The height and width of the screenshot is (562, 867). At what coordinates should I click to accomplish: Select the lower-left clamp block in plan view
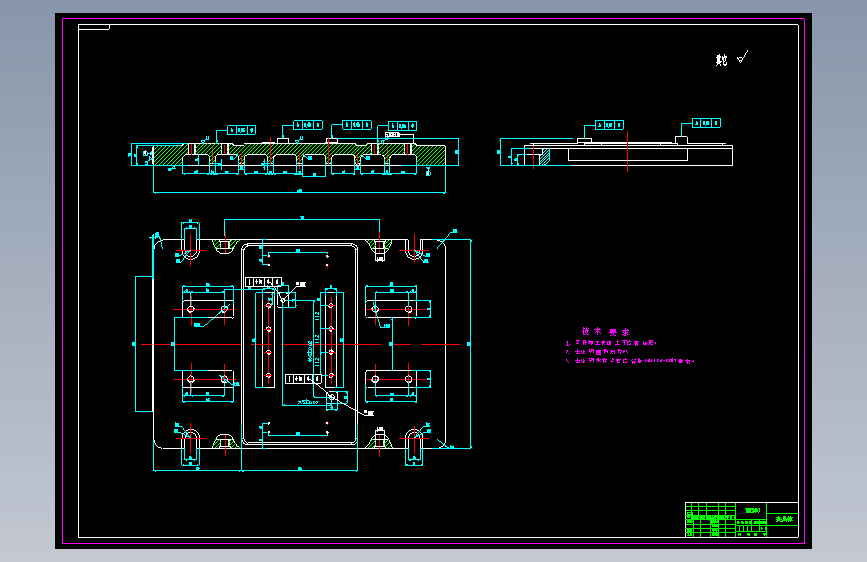coord(208,380)
